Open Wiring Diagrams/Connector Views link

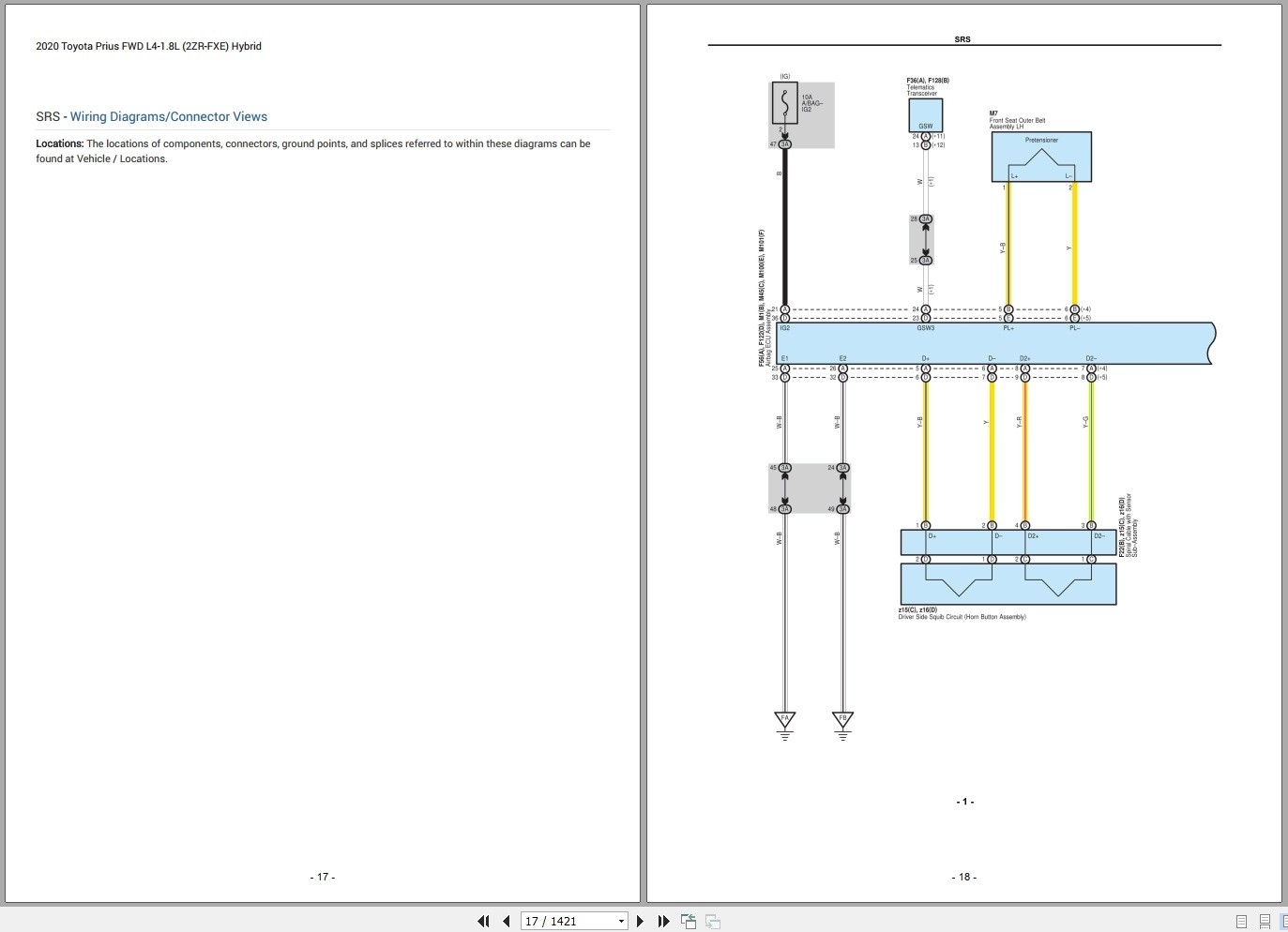[169, 116]
